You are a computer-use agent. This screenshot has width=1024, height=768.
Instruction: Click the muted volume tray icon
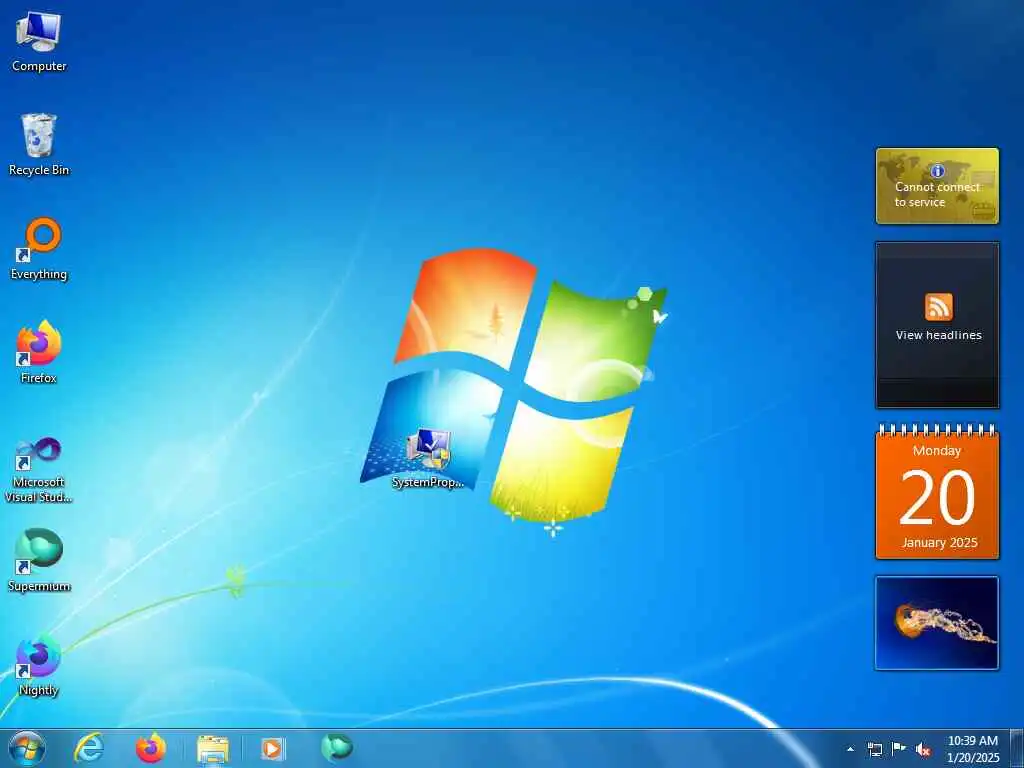point(923,749)
